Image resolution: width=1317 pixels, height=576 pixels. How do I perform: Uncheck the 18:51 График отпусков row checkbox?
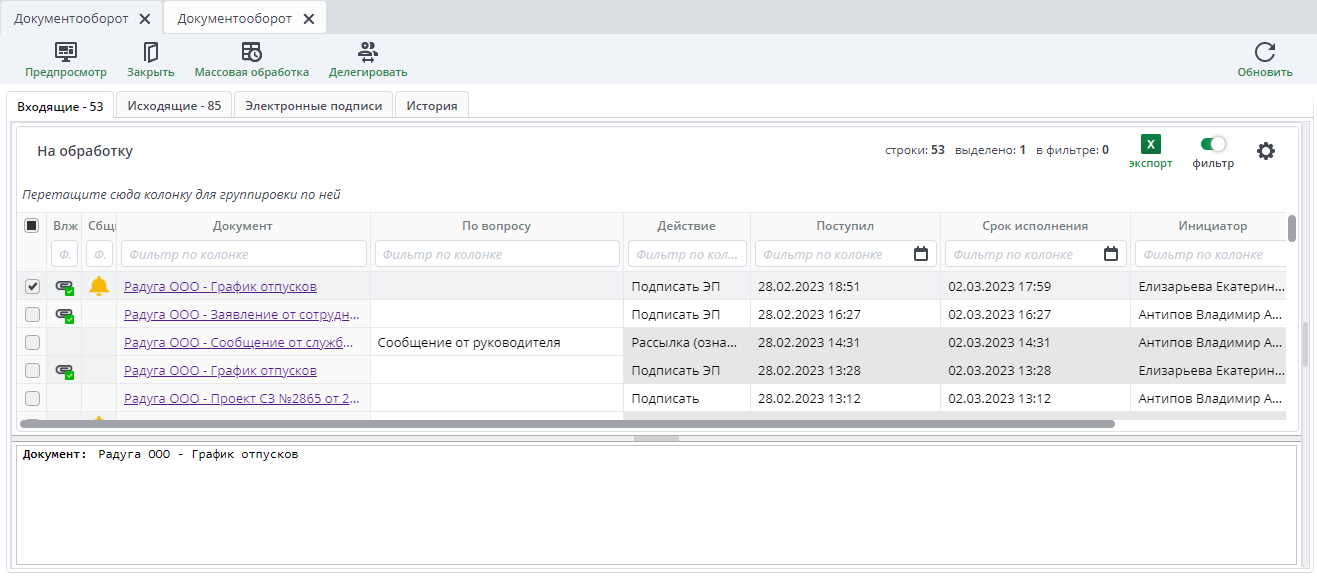[32, 286]
